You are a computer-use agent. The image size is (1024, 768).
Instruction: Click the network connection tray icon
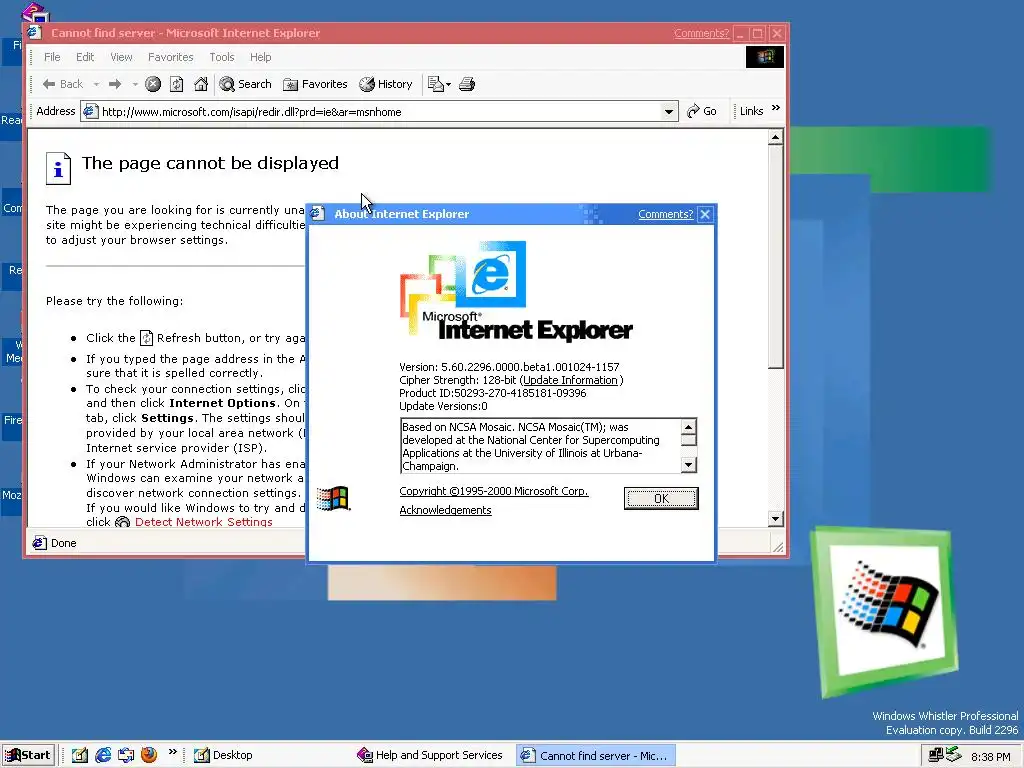point(936,755)
